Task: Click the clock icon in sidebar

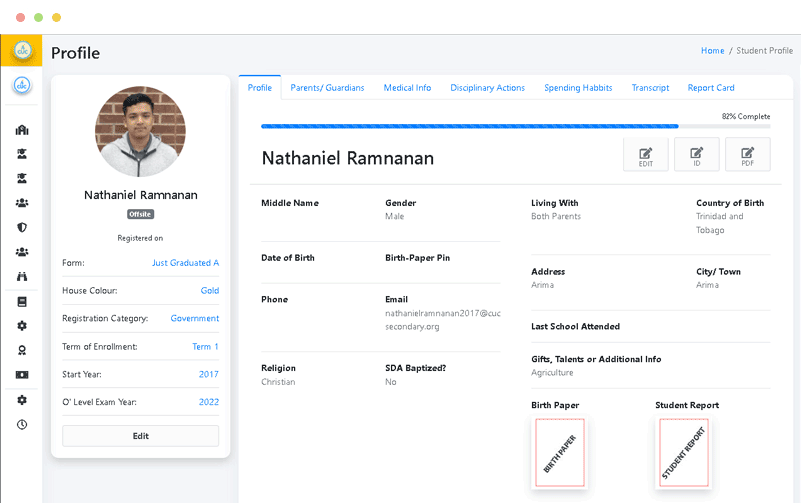Action: 22,424
